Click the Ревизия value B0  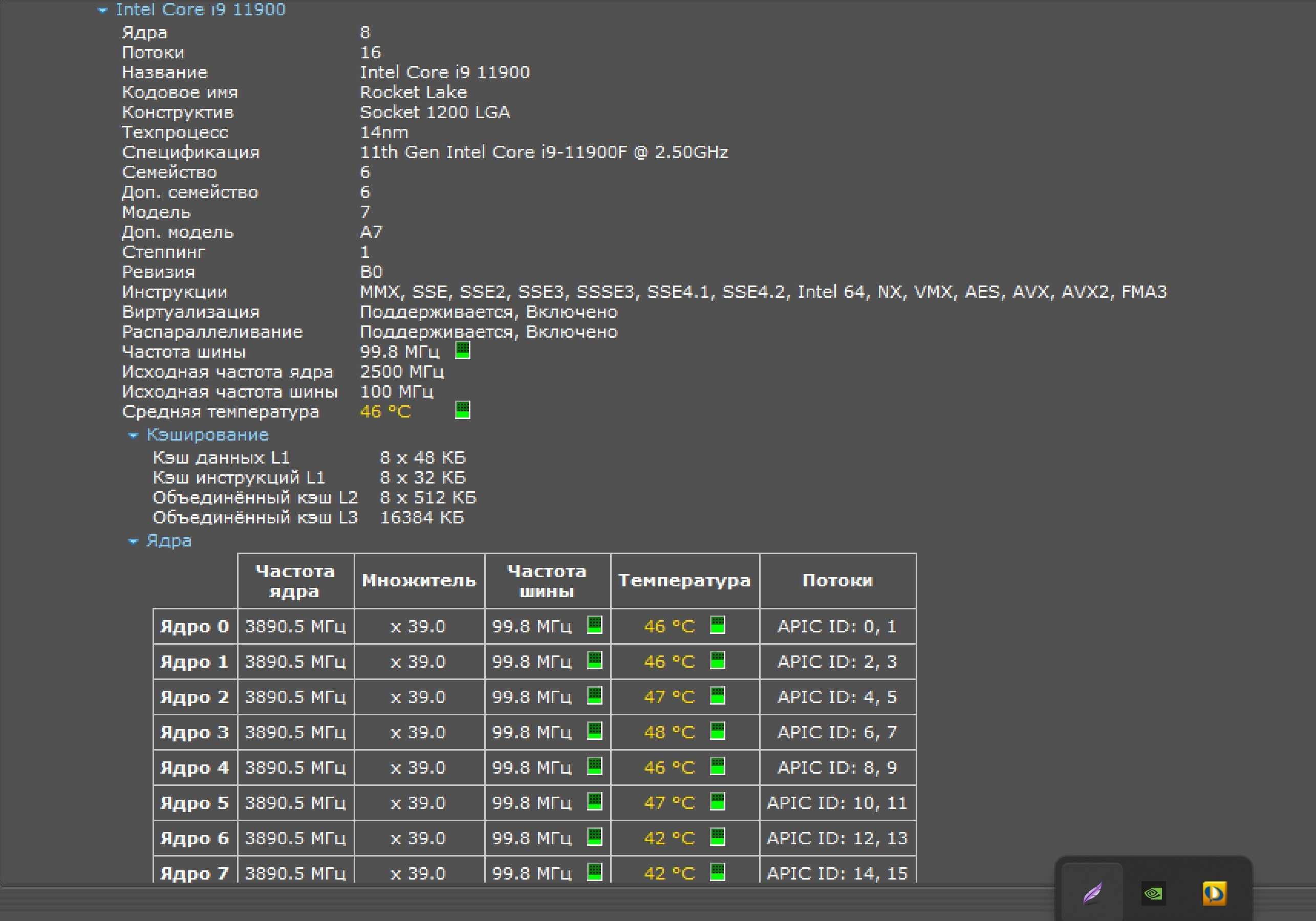coord(371,272)
